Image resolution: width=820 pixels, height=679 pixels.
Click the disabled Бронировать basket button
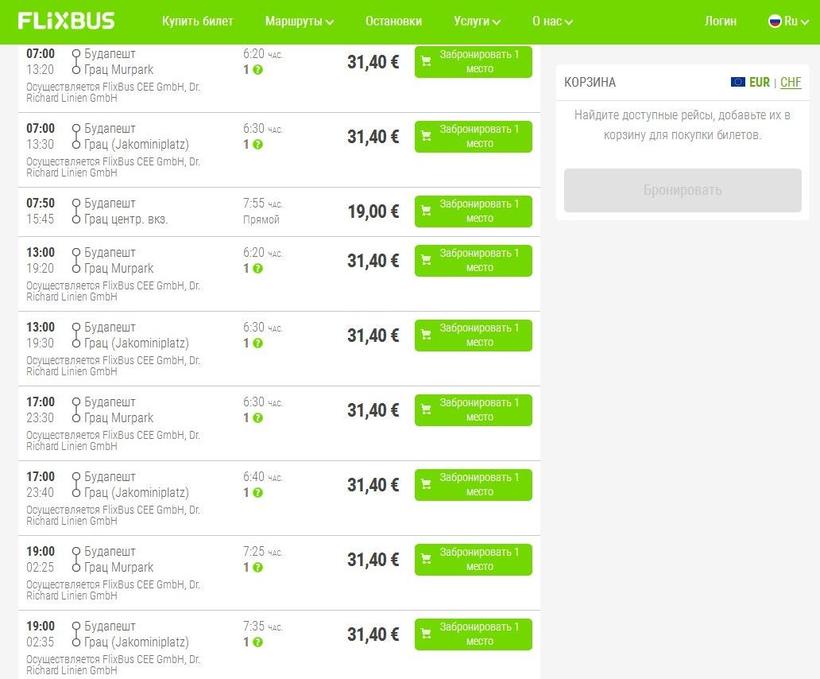(682, 190)
